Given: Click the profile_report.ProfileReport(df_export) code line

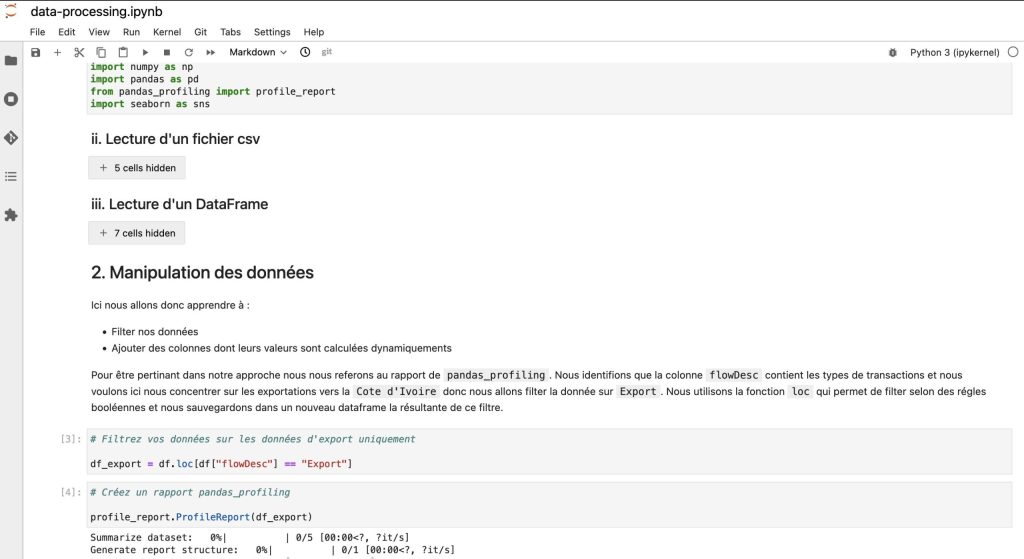Looking at the screenshot, I should coord(201,517).
